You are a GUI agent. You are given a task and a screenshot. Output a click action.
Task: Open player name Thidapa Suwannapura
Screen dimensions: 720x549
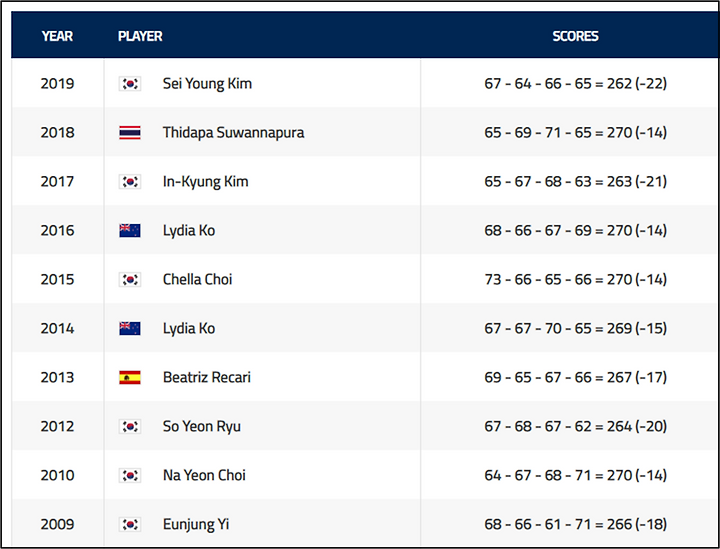233,133
